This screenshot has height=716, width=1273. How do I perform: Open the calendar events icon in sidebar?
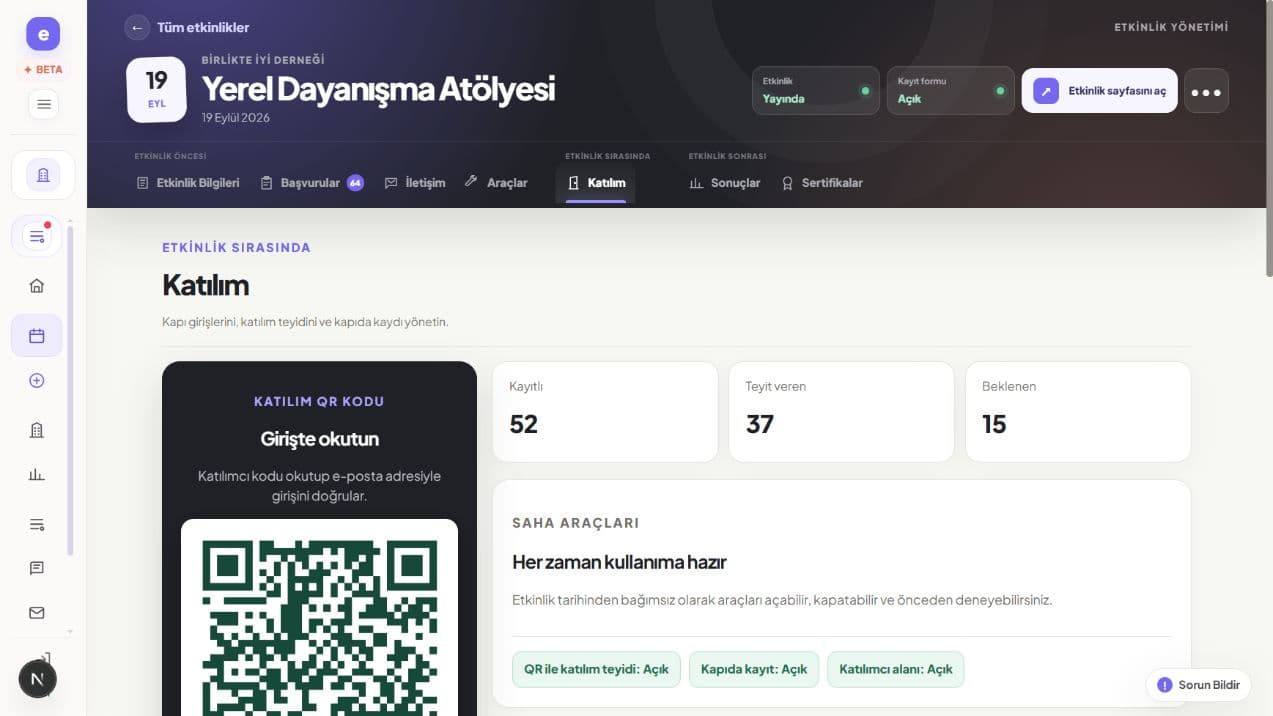37,336
